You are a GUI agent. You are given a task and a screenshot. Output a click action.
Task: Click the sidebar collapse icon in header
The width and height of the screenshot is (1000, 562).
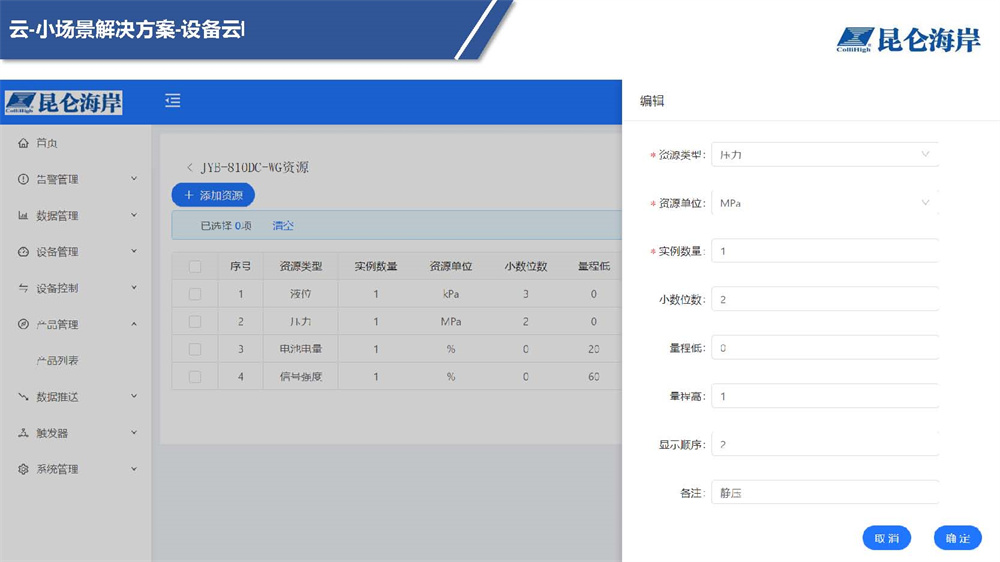pos(173,100)
